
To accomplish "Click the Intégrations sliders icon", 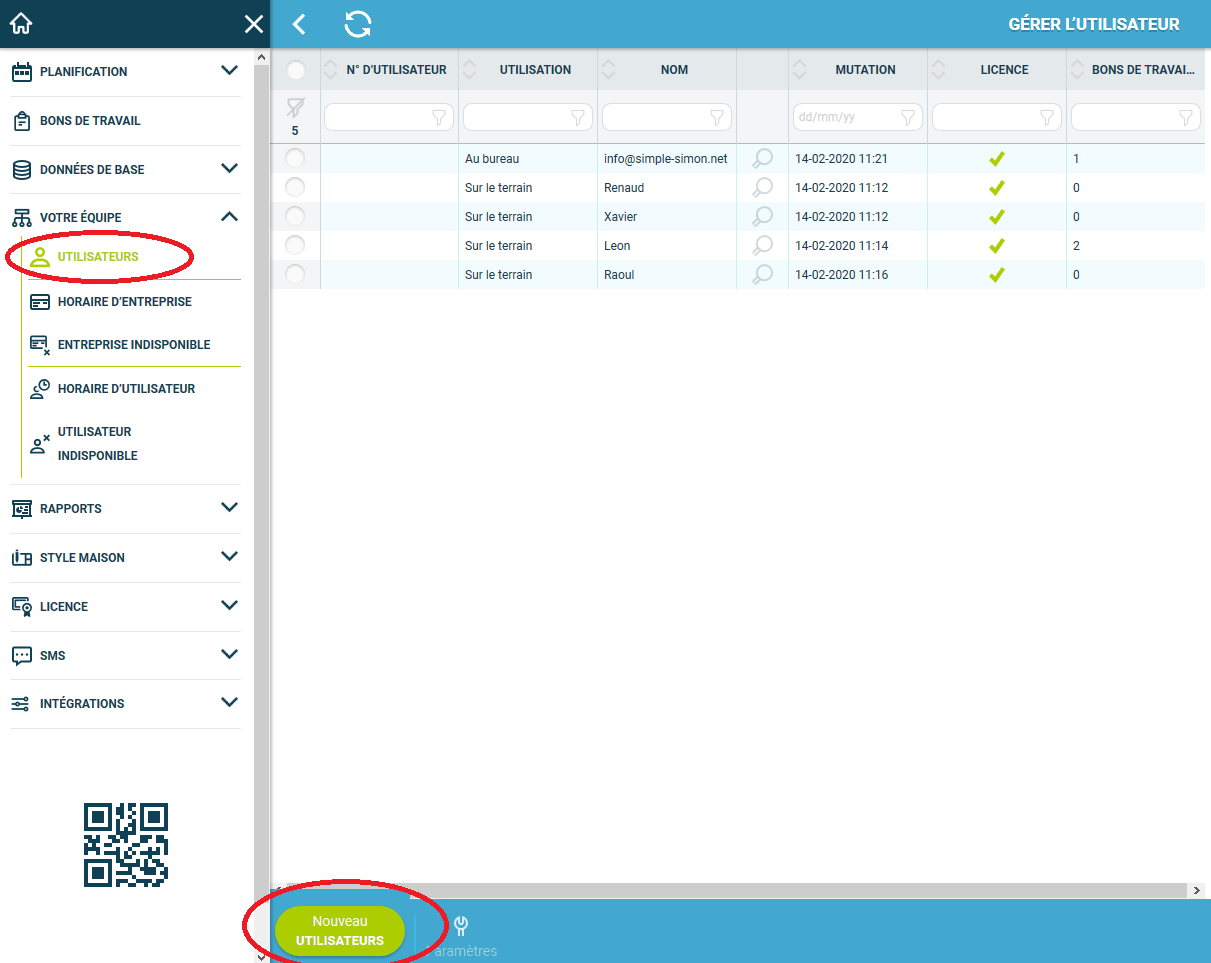I will 21,704.
